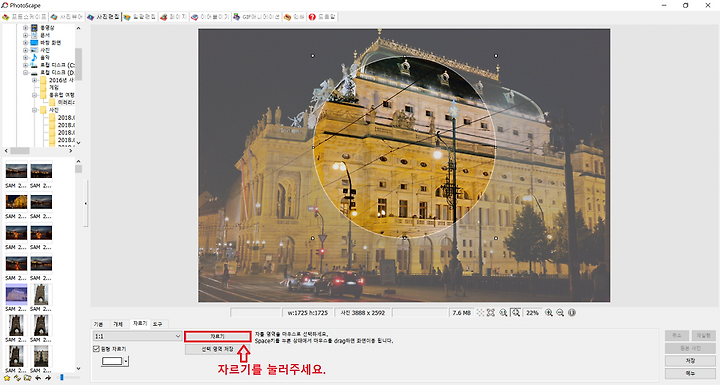The height and width of the screenshot is (385, 720).
Task: Open the 메뉴 button
Action: 690,374
